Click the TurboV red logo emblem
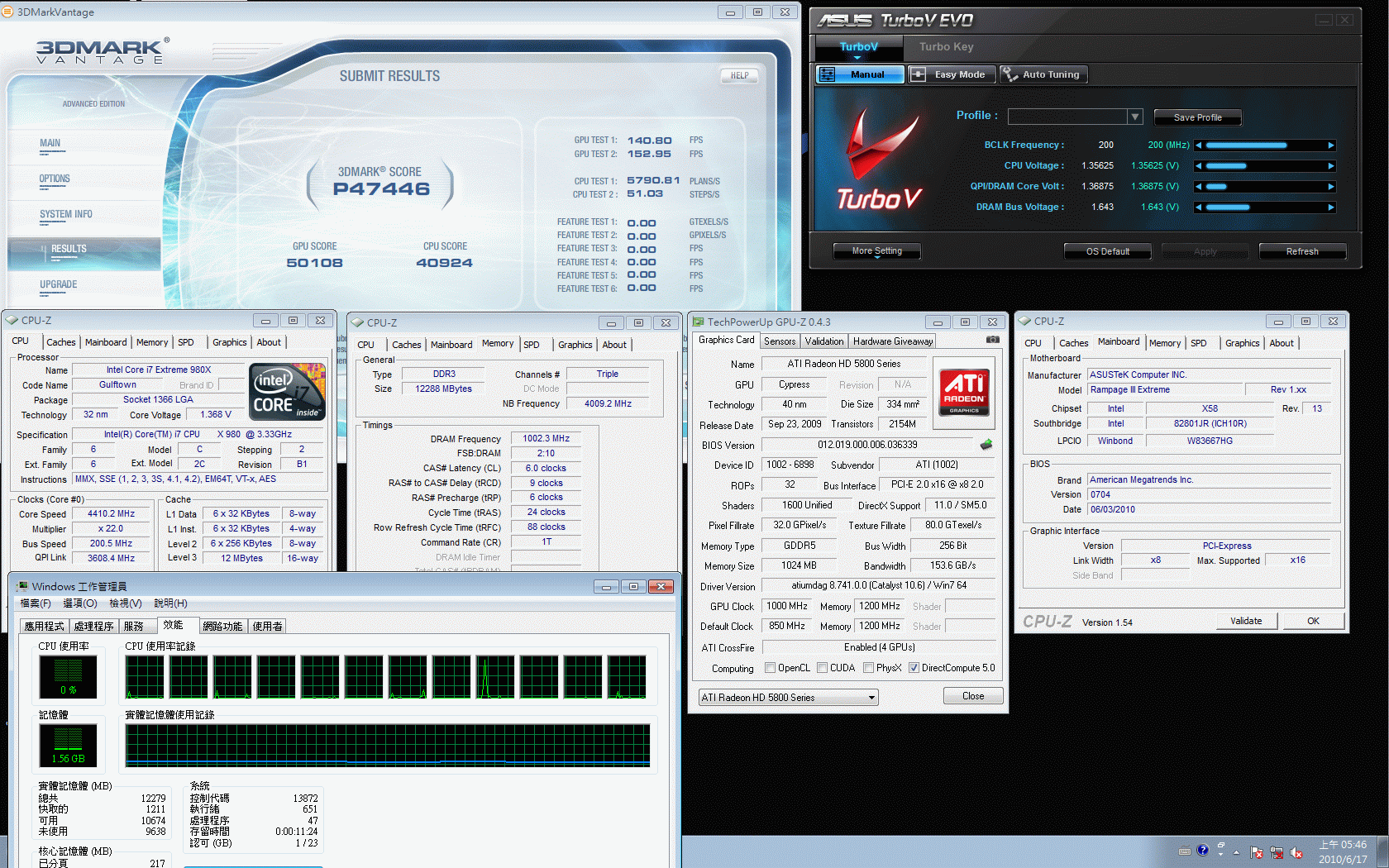This screenshot has height=868, width=1389. click(x=881, y=145)
